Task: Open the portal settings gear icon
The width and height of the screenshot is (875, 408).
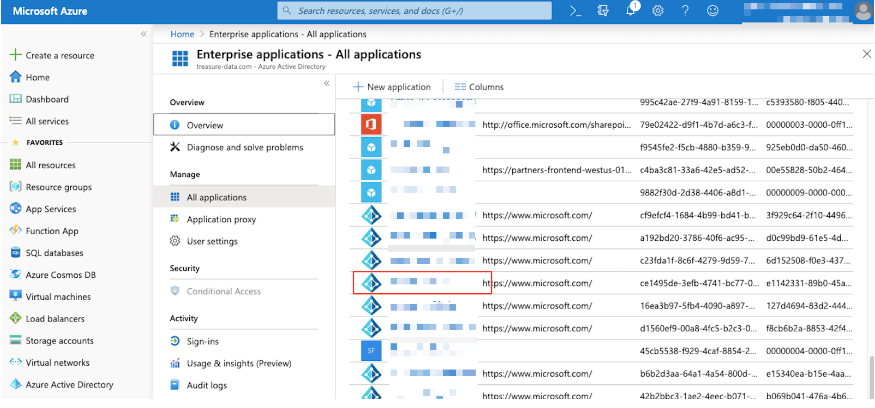Action: [658, 10]
